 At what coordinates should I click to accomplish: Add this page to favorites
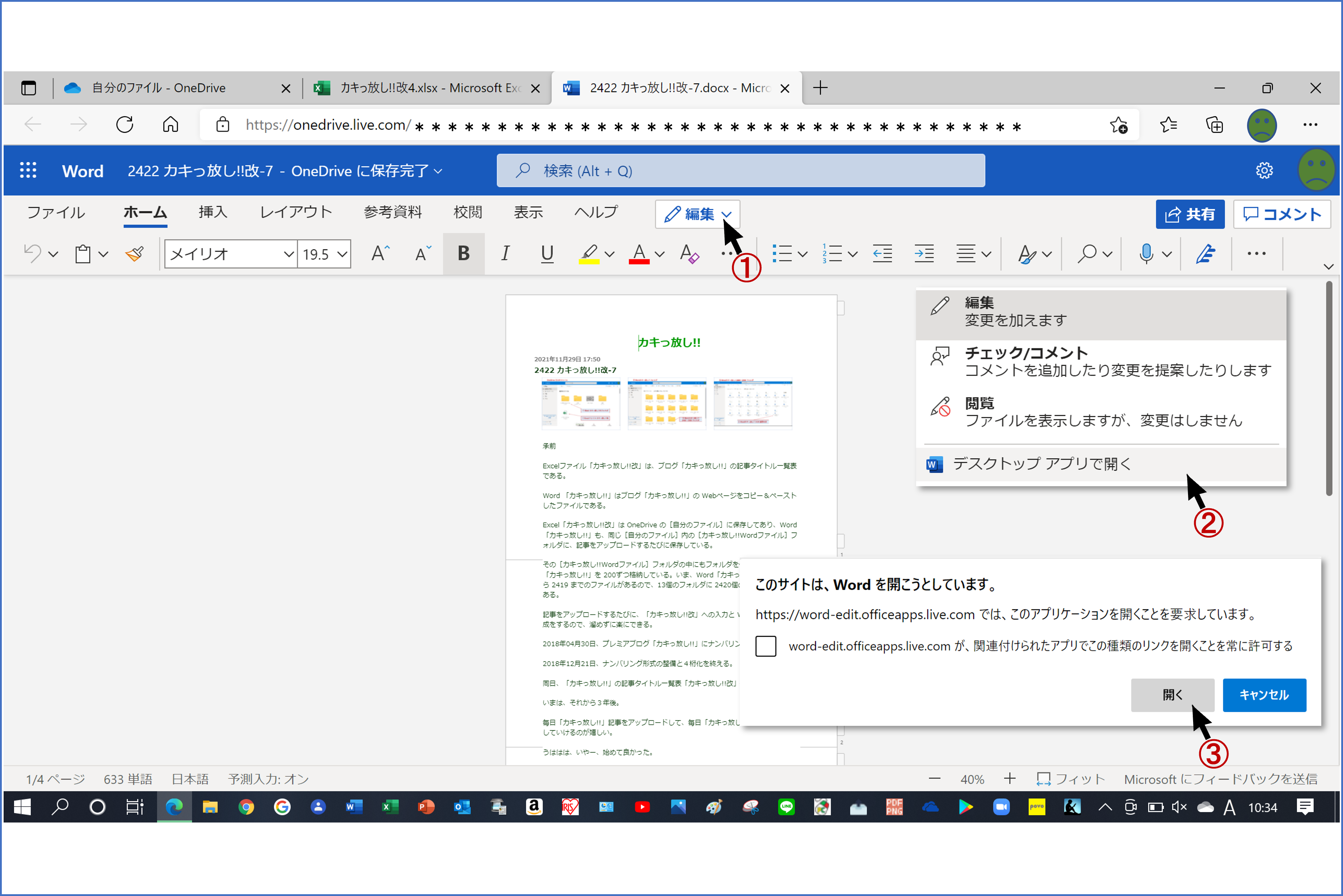click(1119, 125)
